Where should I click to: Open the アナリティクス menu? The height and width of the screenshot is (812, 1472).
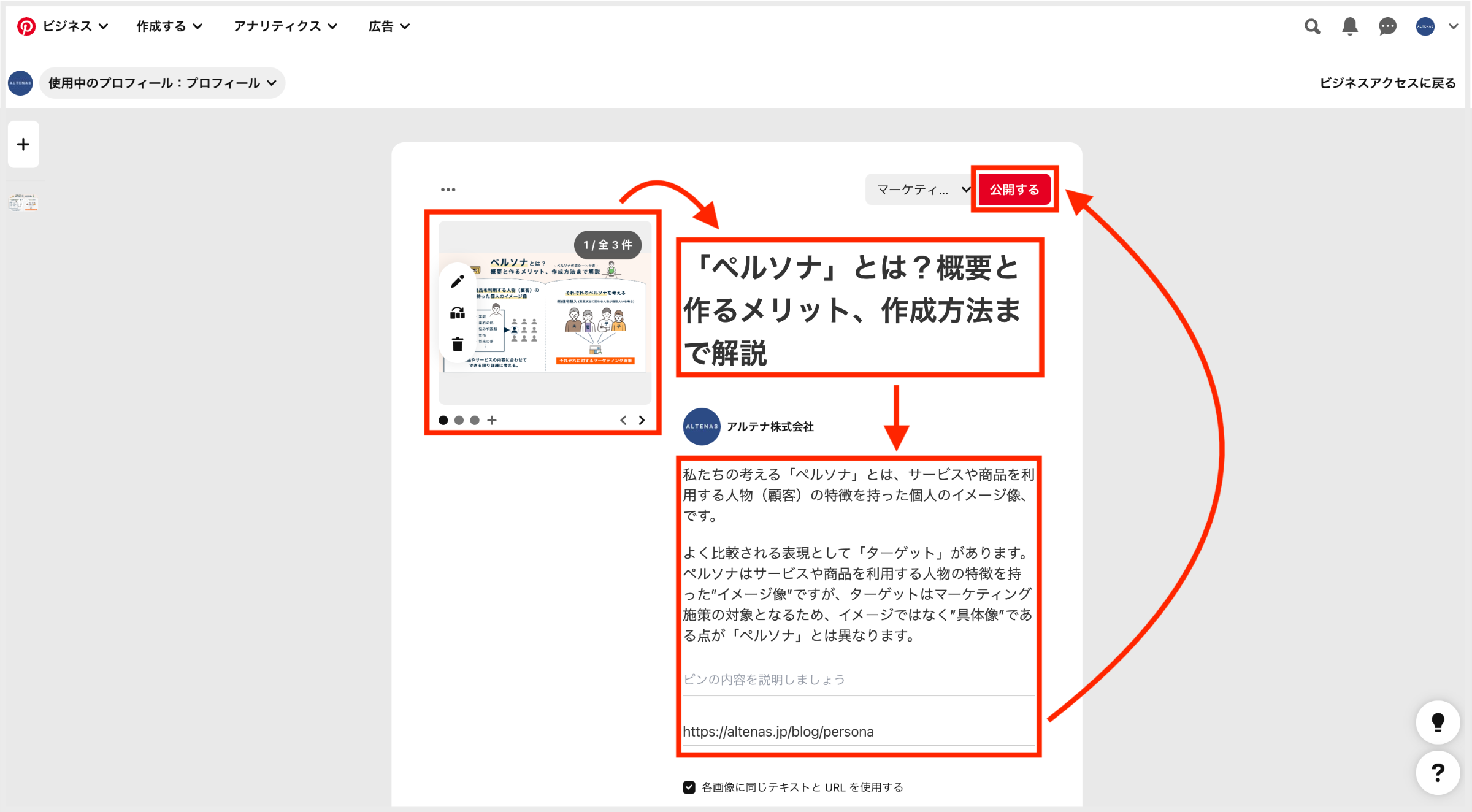[285, 26]
